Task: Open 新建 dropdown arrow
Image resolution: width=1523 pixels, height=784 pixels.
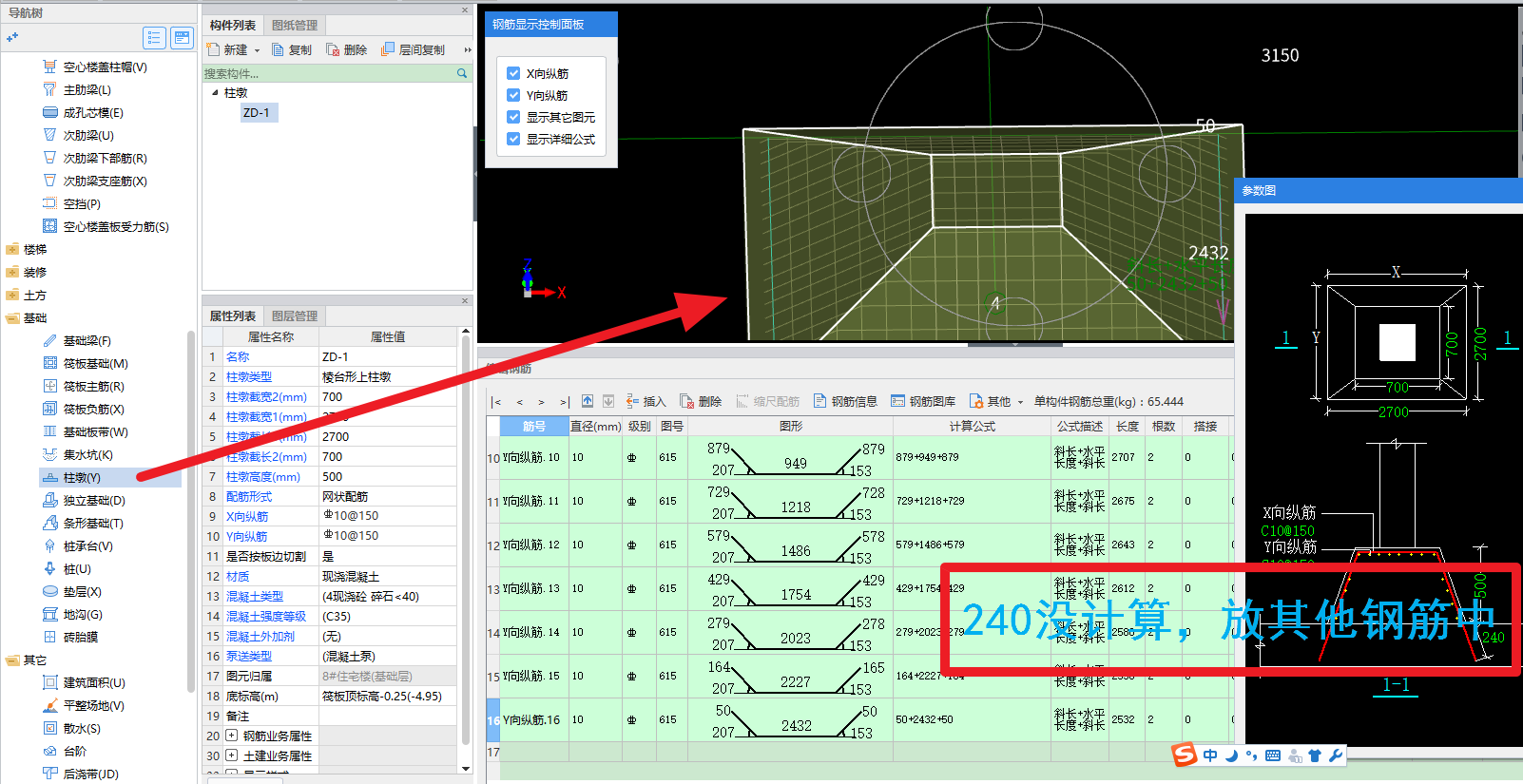Action: [257, 50]
